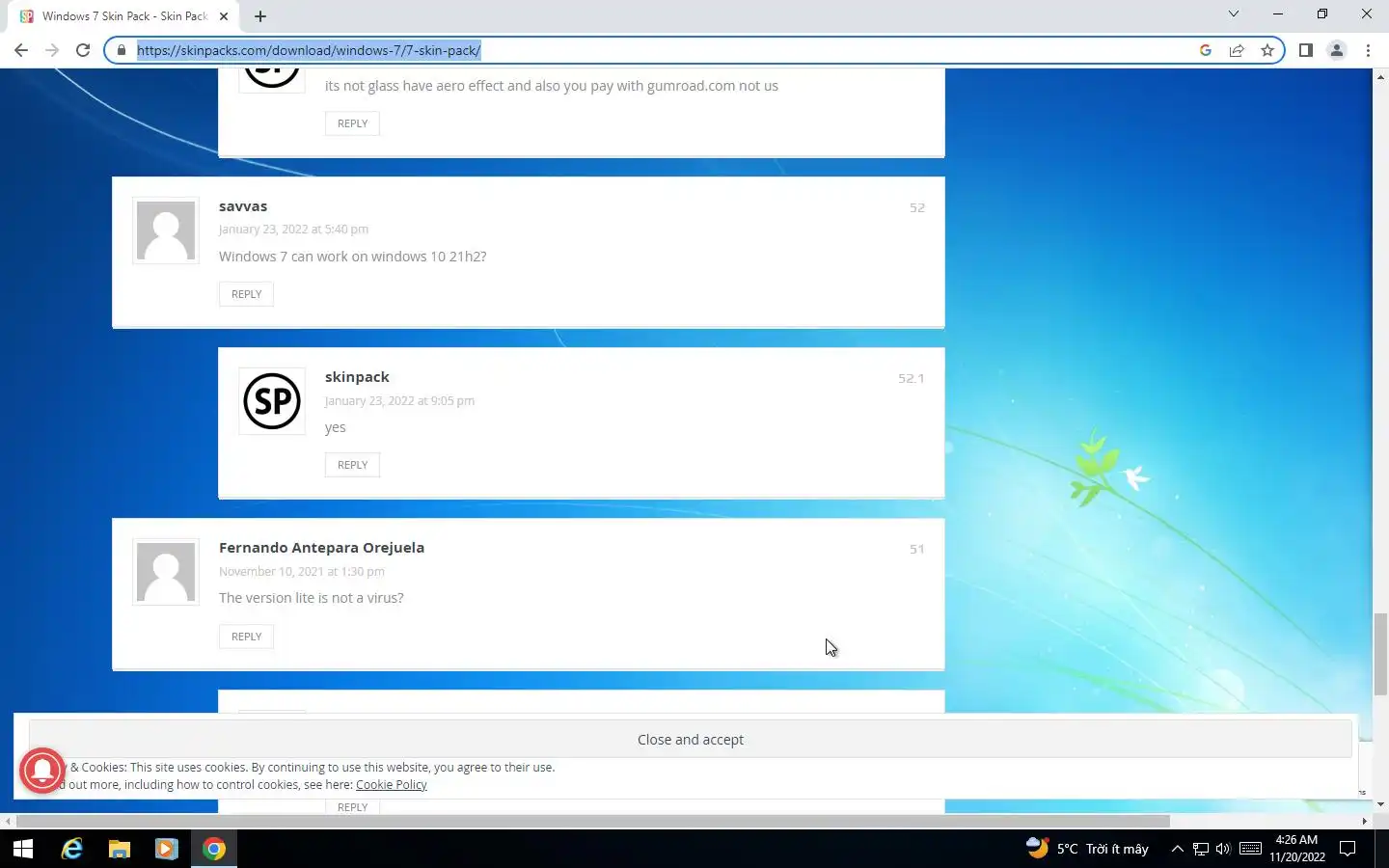Open Chrome's three-dot menu

tap(1368, 50)
